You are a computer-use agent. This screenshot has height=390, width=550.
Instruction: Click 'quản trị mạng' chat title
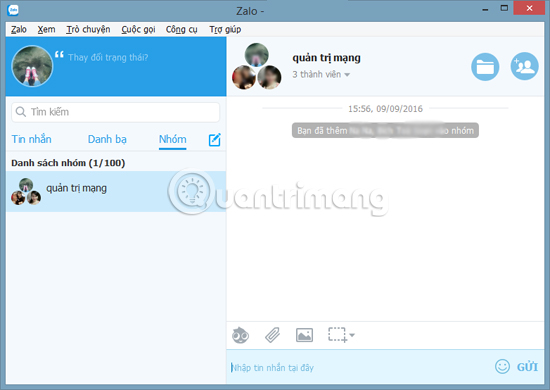(x=326, y=58)
